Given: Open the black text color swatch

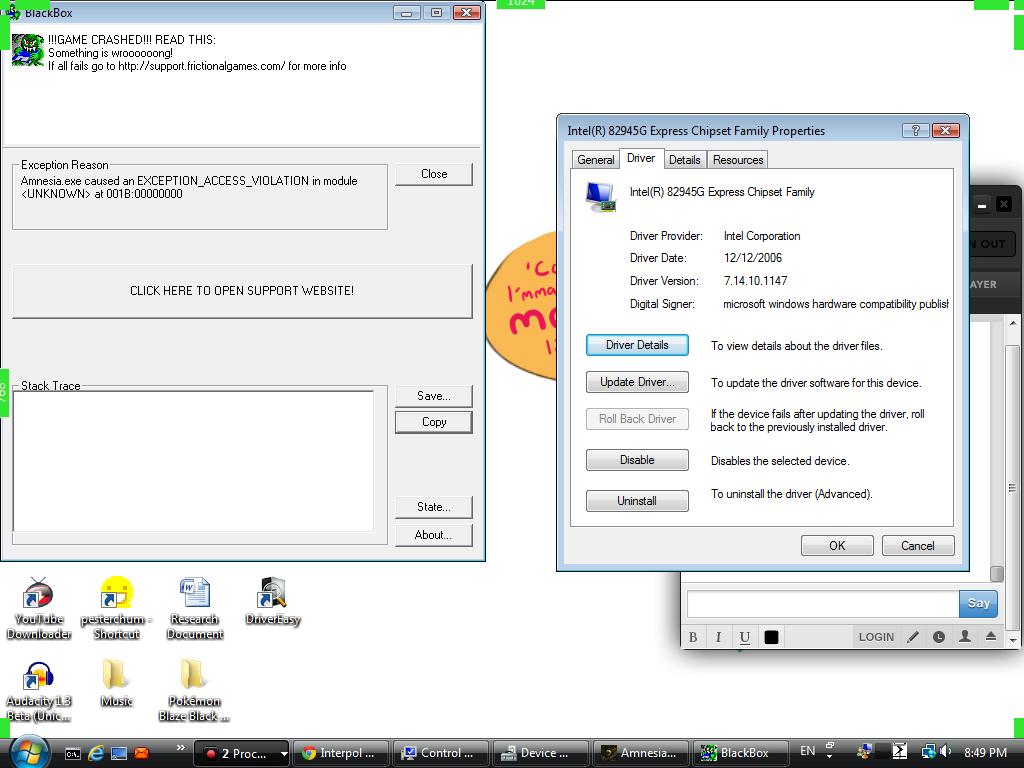Looking at the screenshot, I should [771, 637].
